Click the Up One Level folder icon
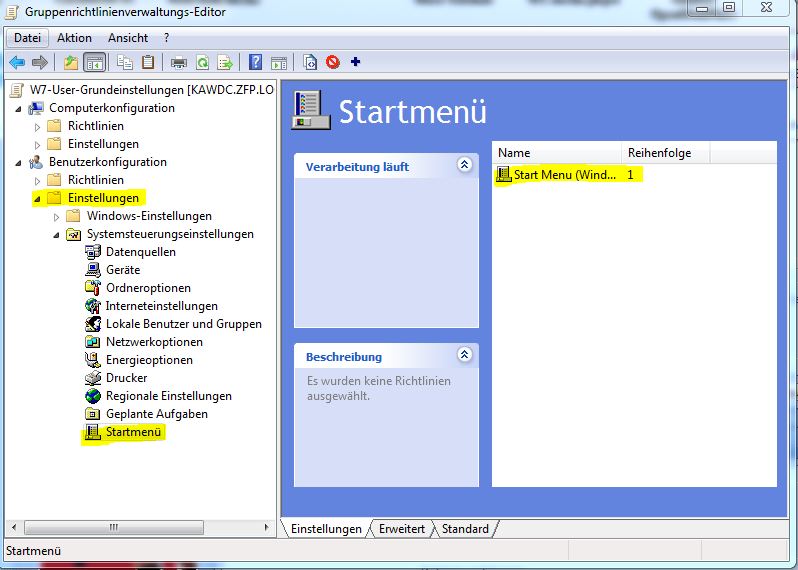 (x=71, y=63)
